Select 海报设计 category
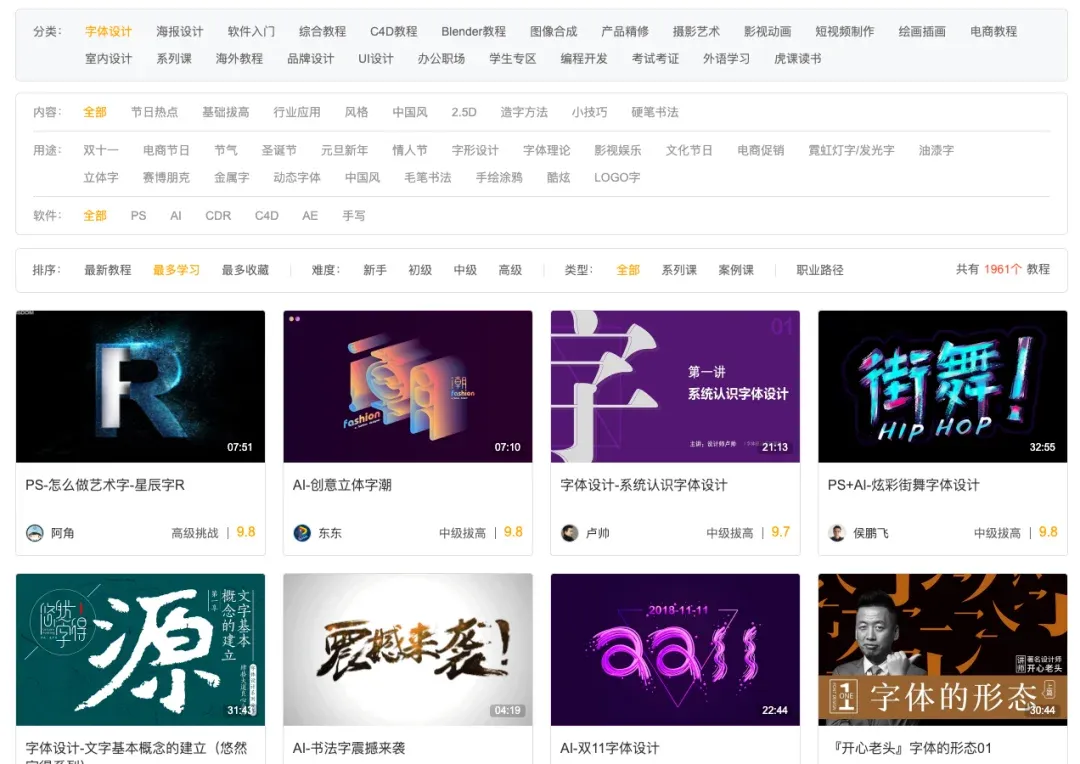 tap(180, 31)
